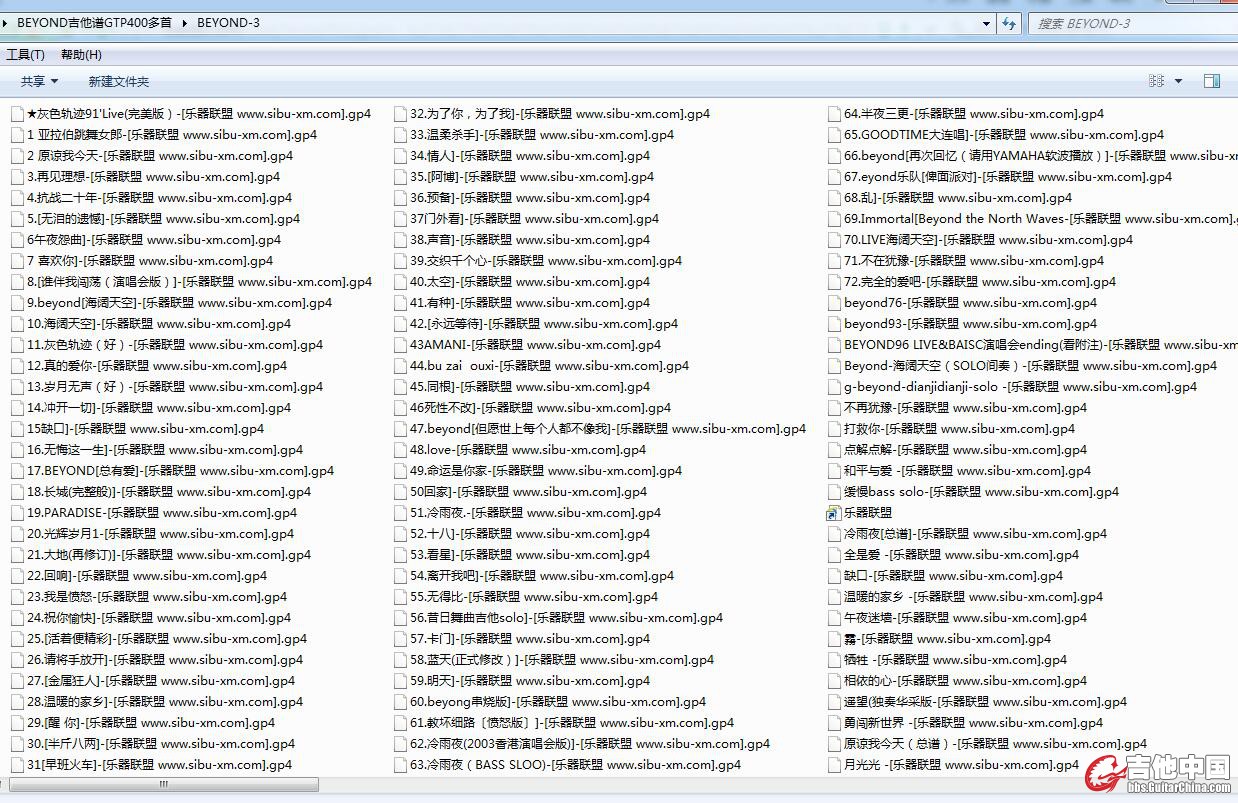Open the view options dropdown arrow
Image resolution: width=1238 pixels, height=803 pixels.
pos(1178,81)
